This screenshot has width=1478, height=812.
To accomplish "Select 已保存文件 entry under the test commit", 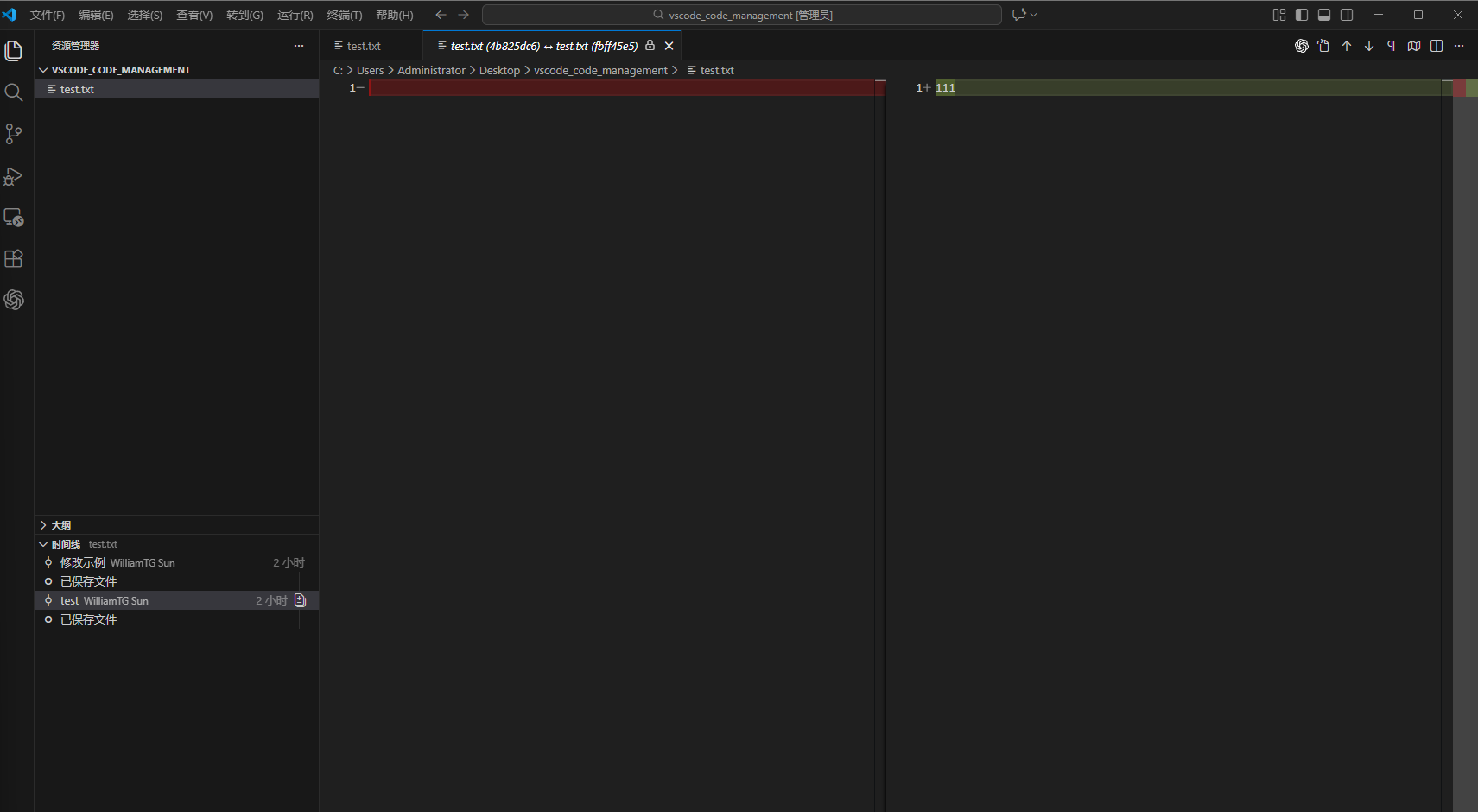I will pyautogui.click(x=176, y=619).
